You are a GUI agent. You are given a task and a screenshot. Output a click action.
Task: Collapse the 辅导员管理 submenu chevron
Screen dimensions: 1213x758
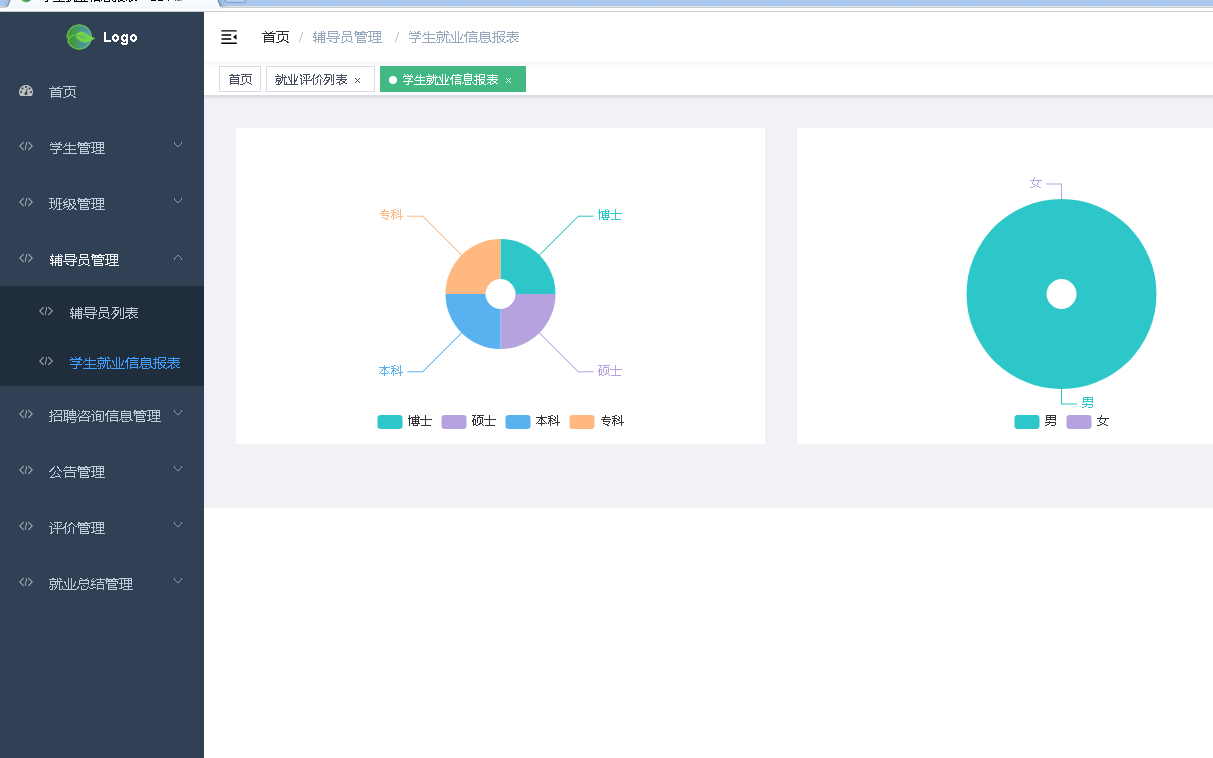tap(178, 258)
